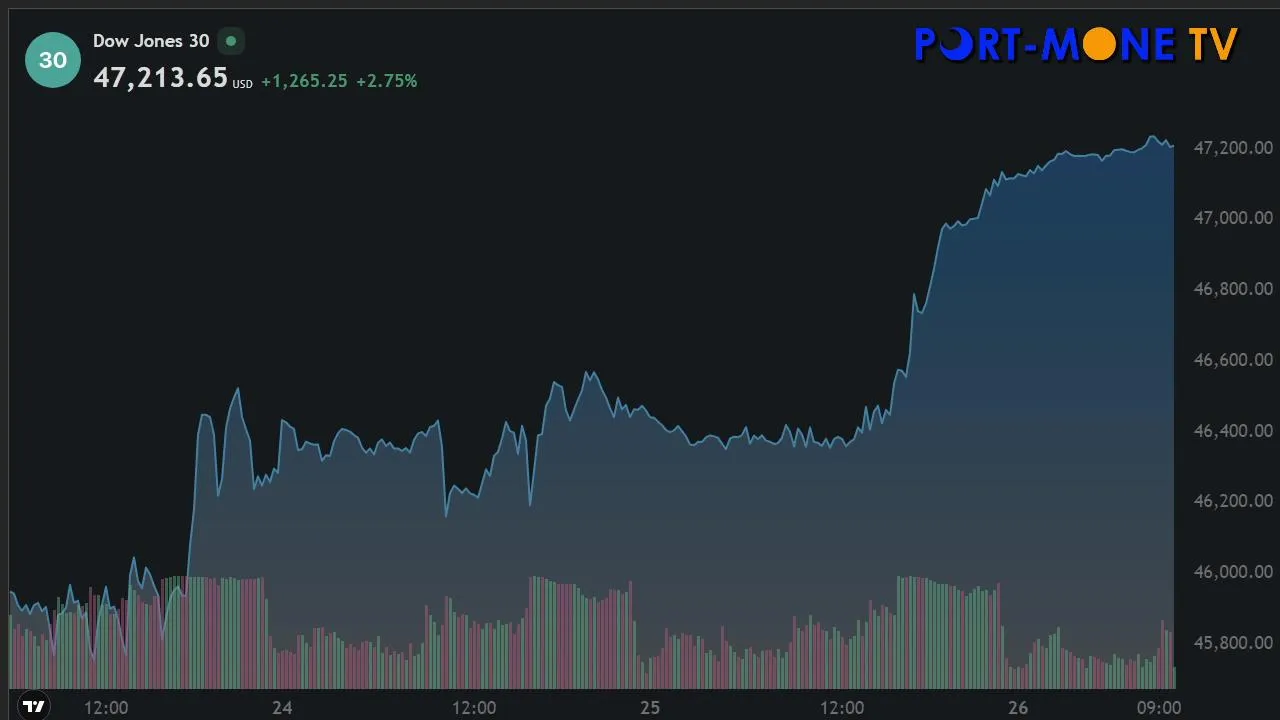This screenshot has width=1280, height=720.
Task: Click the +2.75% percent change
Action: tap(387, 81)
